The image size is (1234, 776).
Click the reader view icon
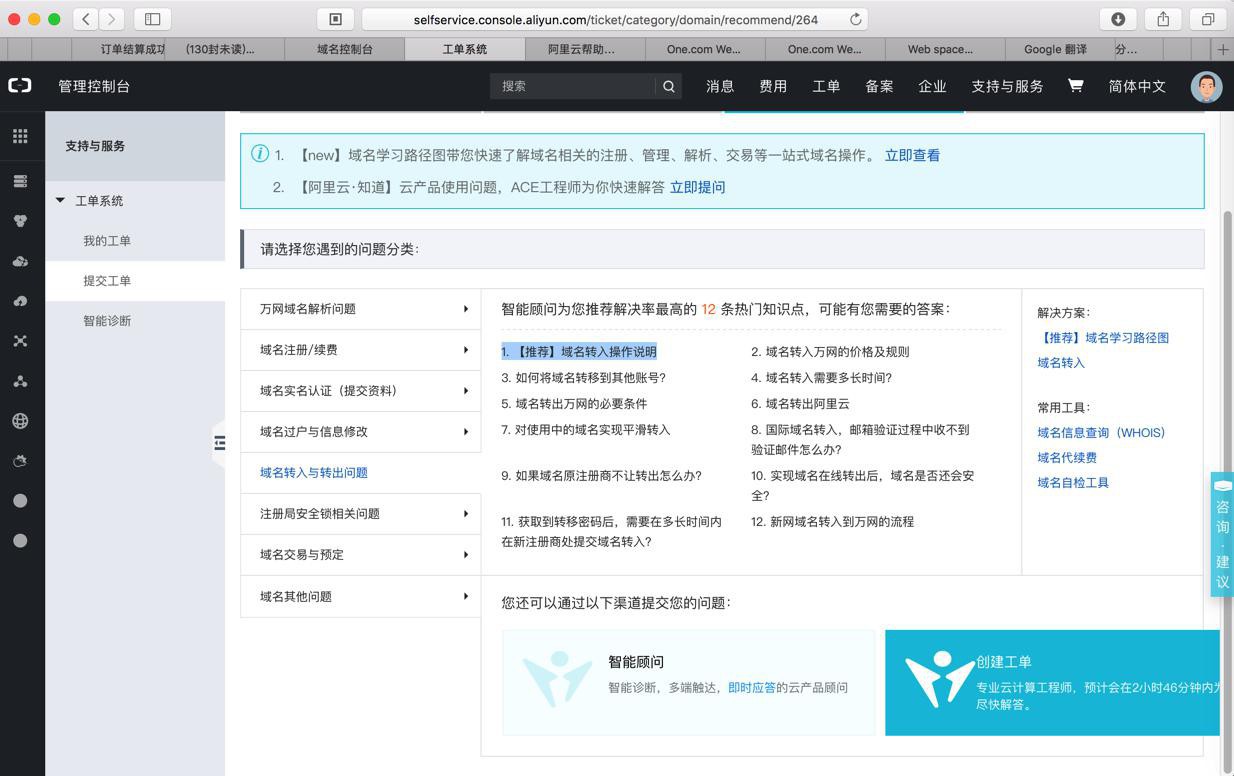(x=336, y=19)
